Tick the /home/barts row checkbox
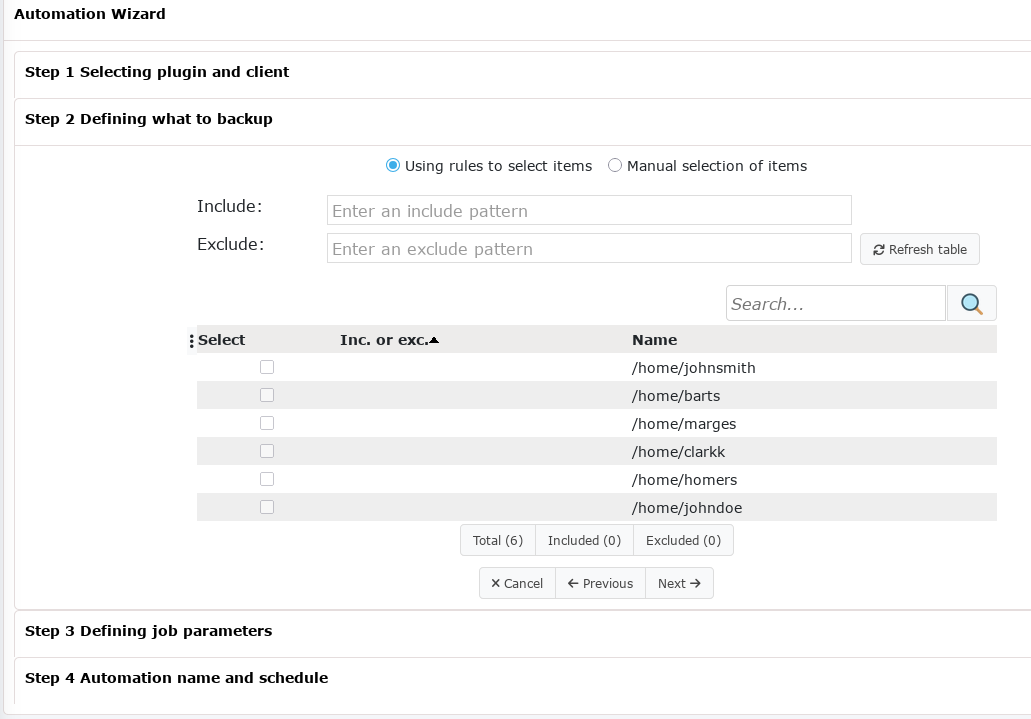 tap(267, 395)
